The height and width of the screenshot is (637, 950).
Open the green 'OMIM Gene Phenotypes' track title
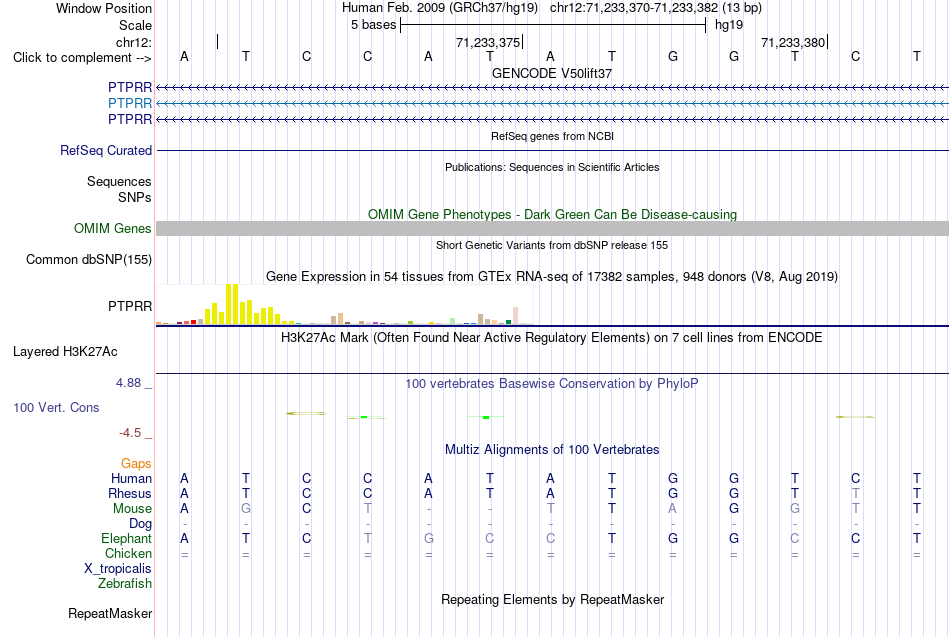[552, 215]
